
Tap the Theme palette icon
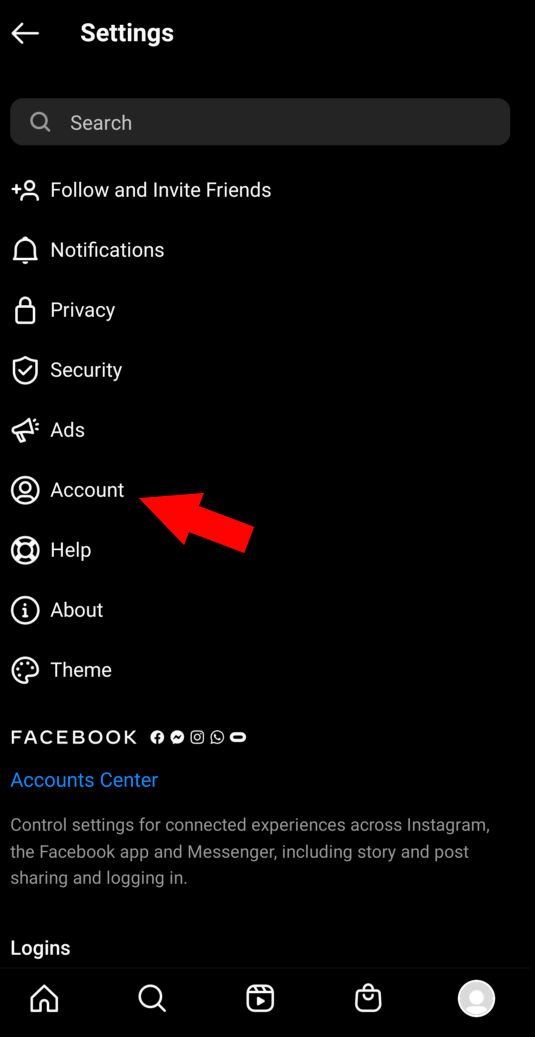tap(25, 670)
